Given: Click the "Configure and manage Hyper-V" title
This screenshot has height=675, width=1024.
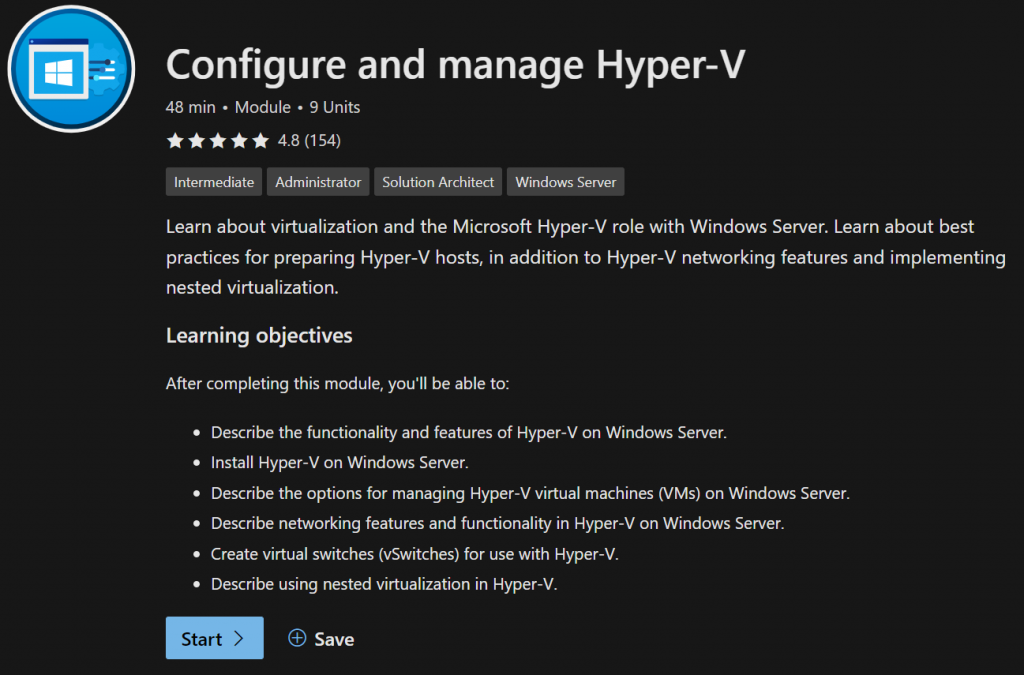Looking at the screenshot, I should click(x=455, y=65).
